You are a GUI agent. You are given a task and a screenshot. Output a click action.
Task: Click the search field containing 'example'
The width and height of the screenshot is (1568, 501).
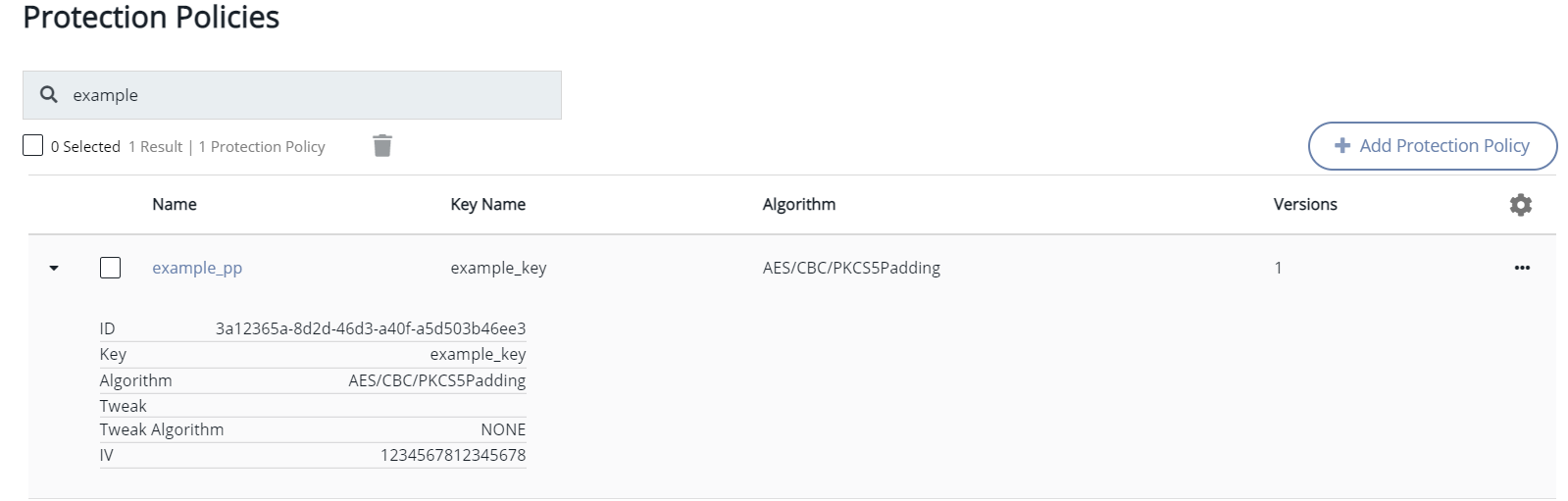(304, 95)
